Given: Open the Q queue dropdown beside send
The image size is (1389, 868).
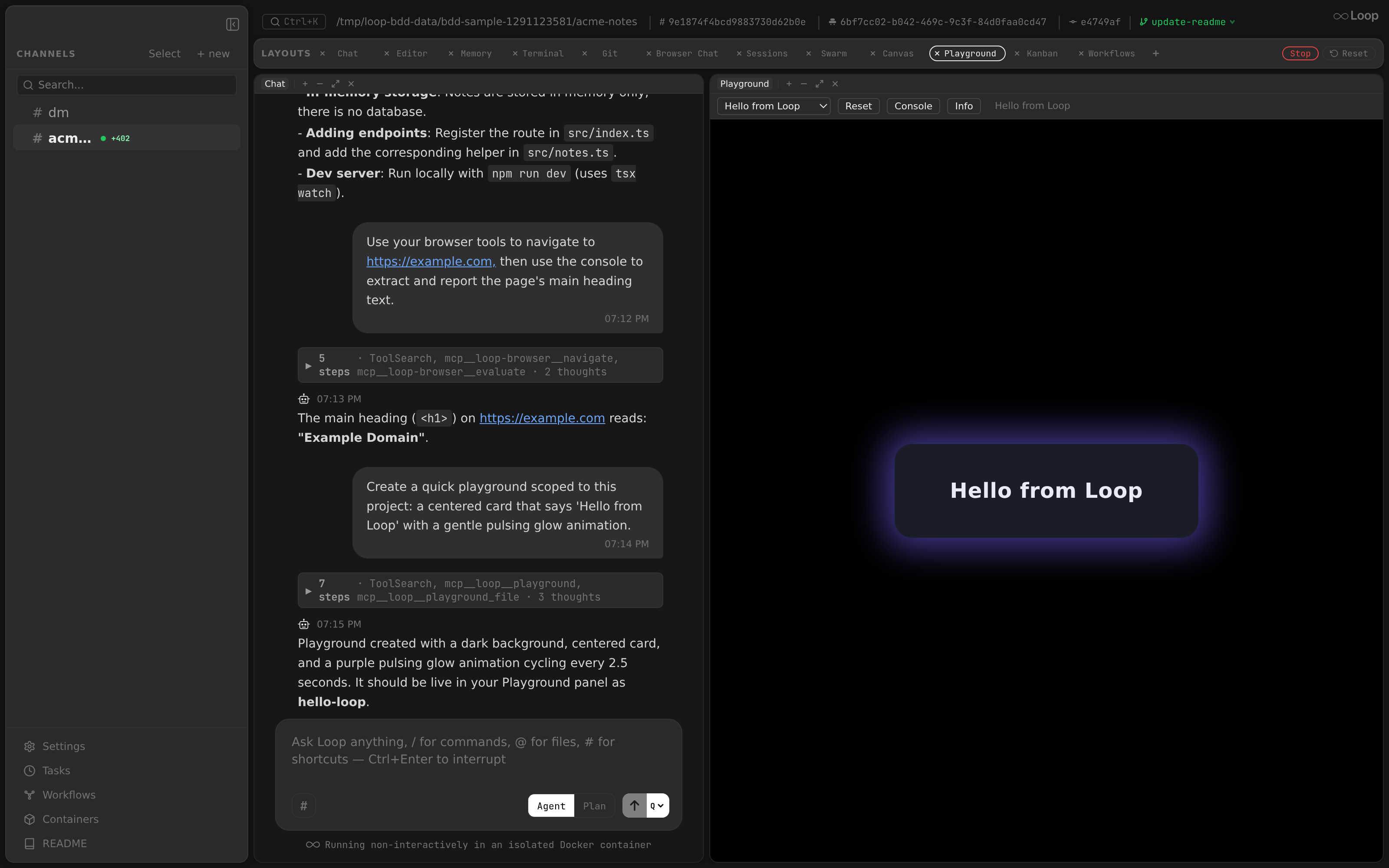Looking at the screenshot, I should 657,806.
